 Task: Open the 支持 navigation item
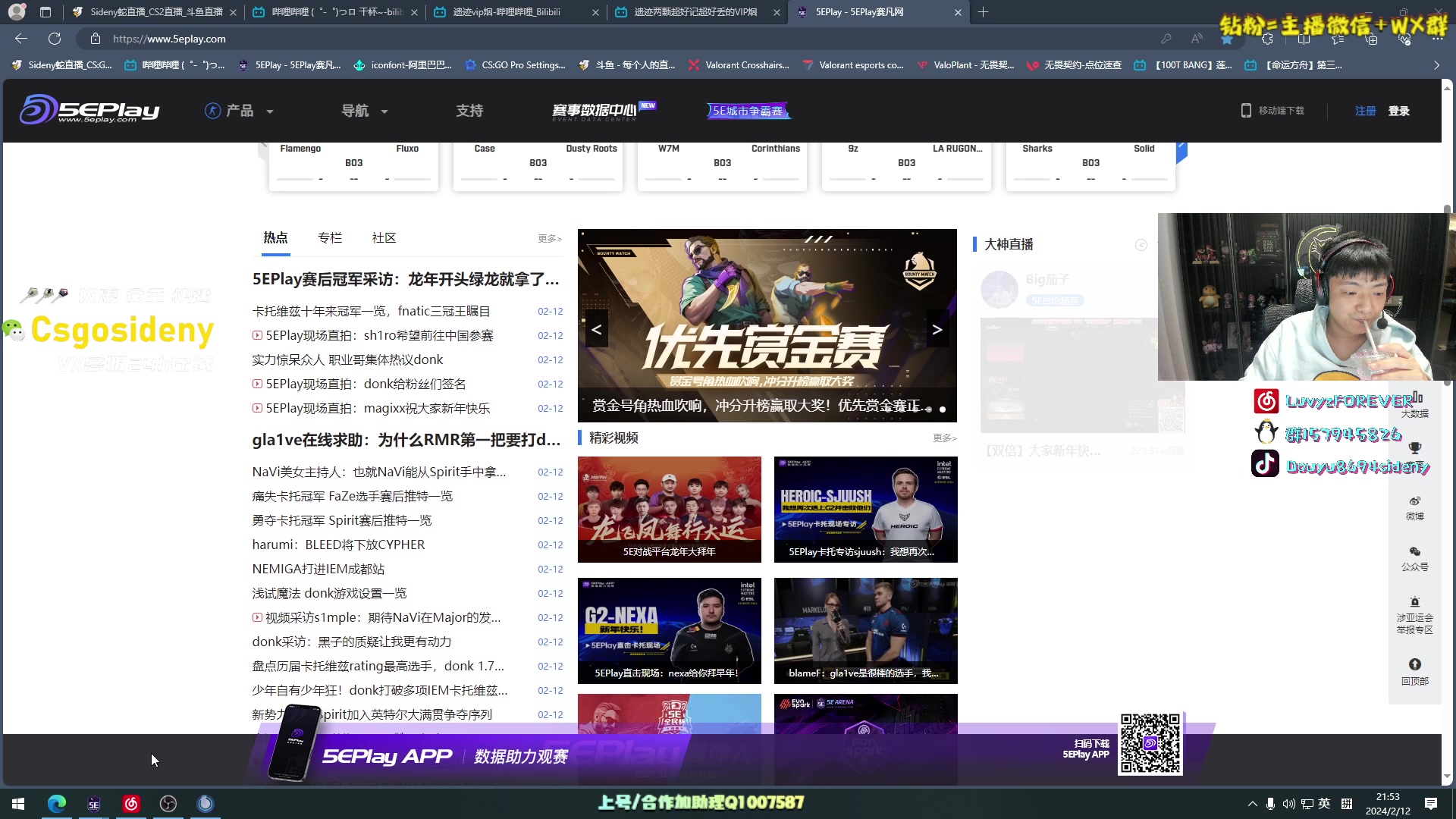pos(469,111)
